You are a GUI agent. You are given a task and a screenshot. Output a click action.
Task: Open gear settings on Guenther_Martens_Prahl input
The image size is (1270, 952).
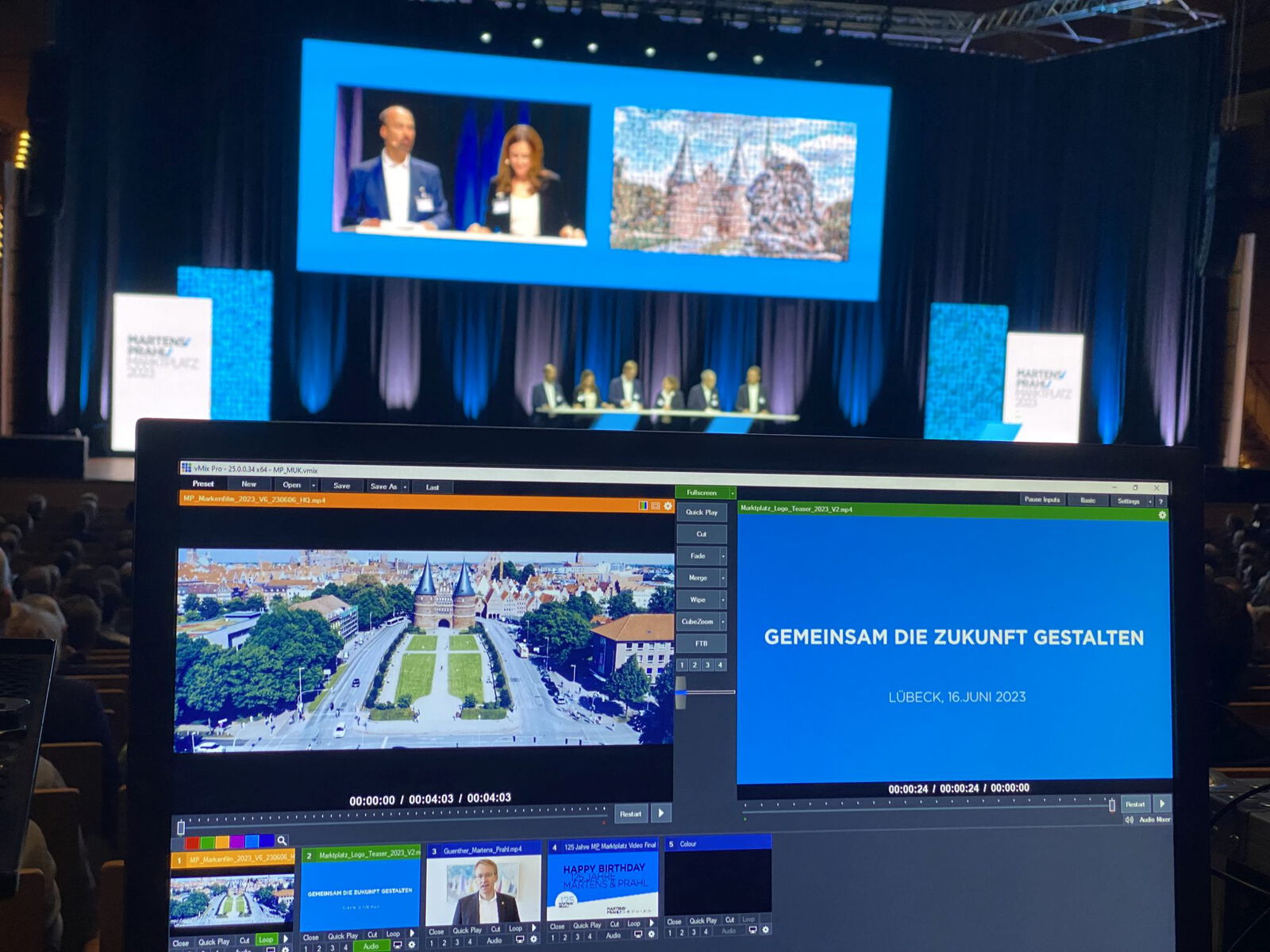533,939
